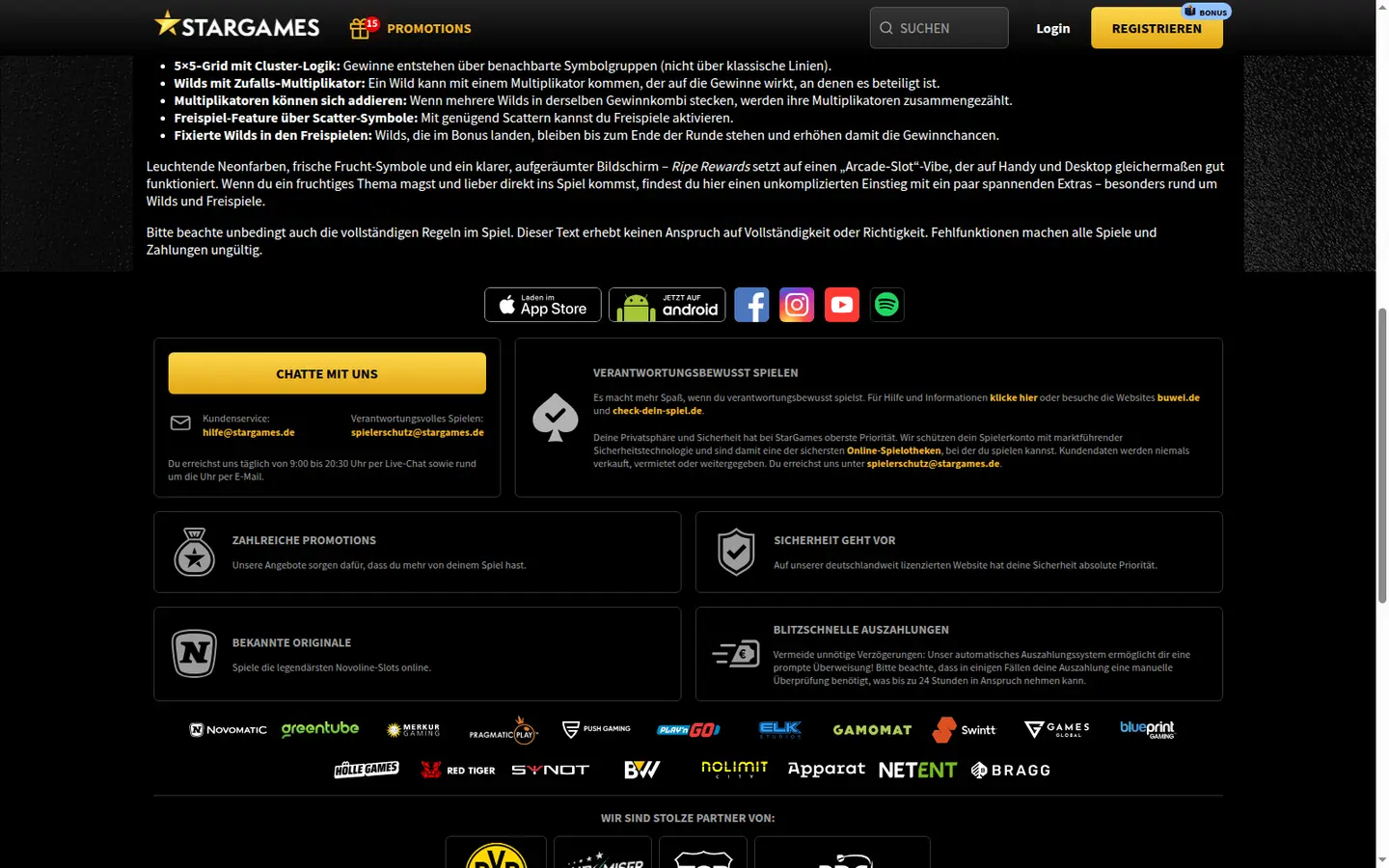
Task: Click the Novoline N originals icon
Action: [194, 654]
